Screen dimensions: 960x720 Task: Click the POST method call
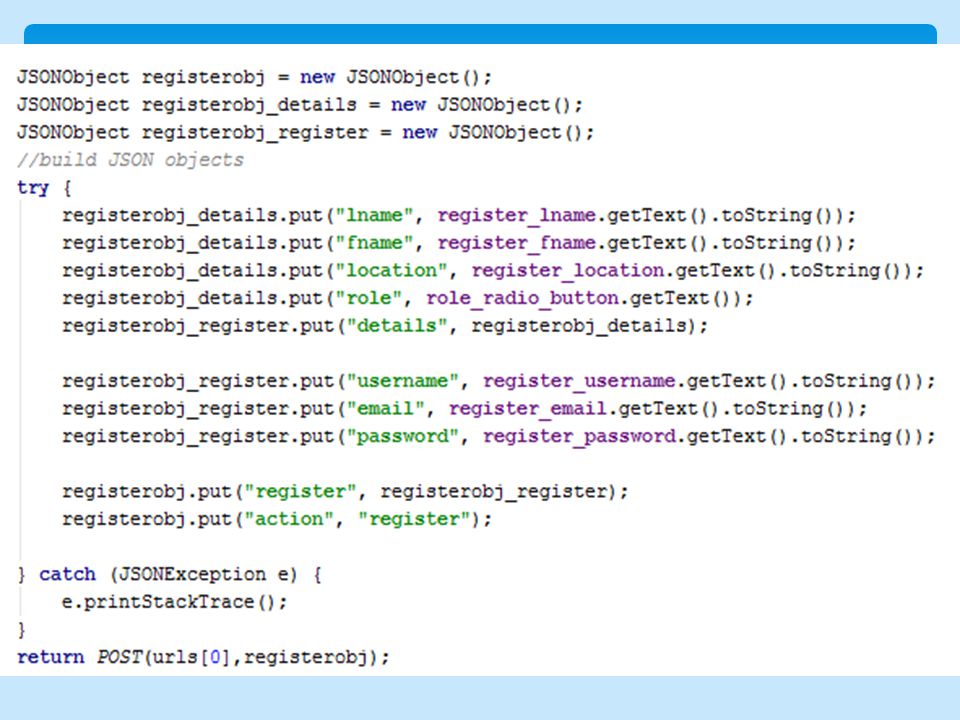(119, 657)
